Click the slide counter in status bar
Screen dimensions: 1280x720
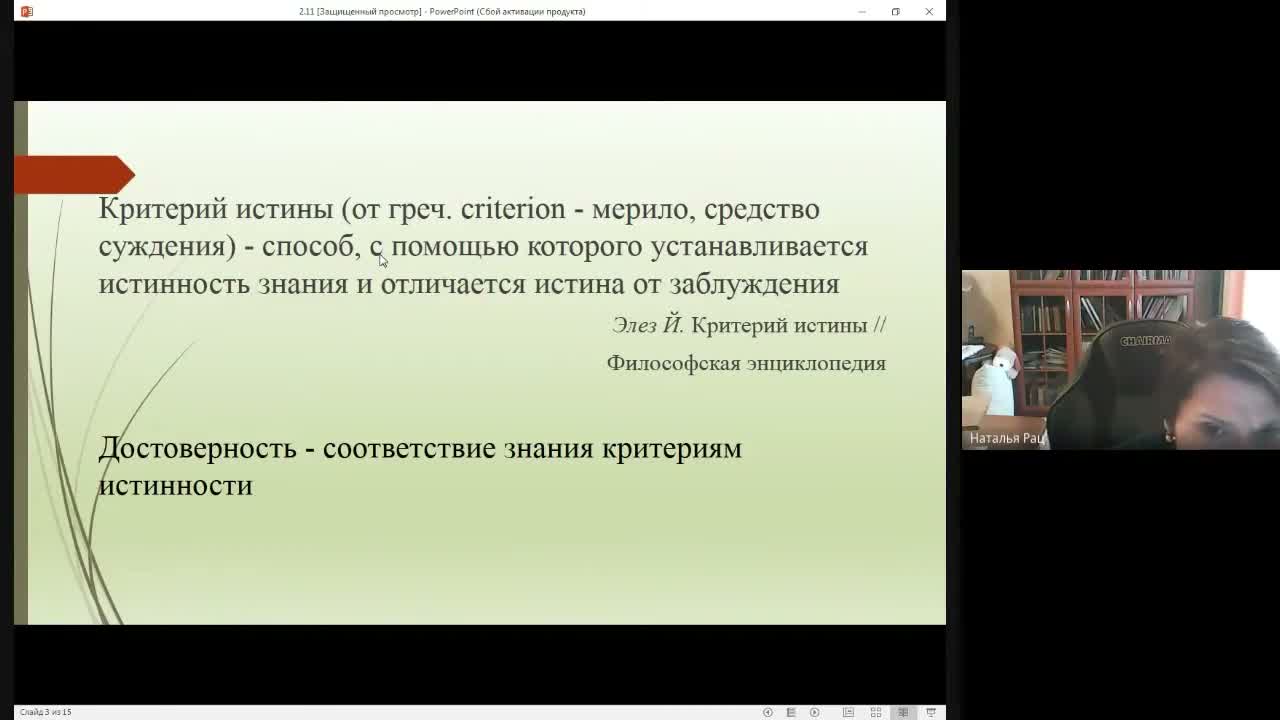point(46,712)
